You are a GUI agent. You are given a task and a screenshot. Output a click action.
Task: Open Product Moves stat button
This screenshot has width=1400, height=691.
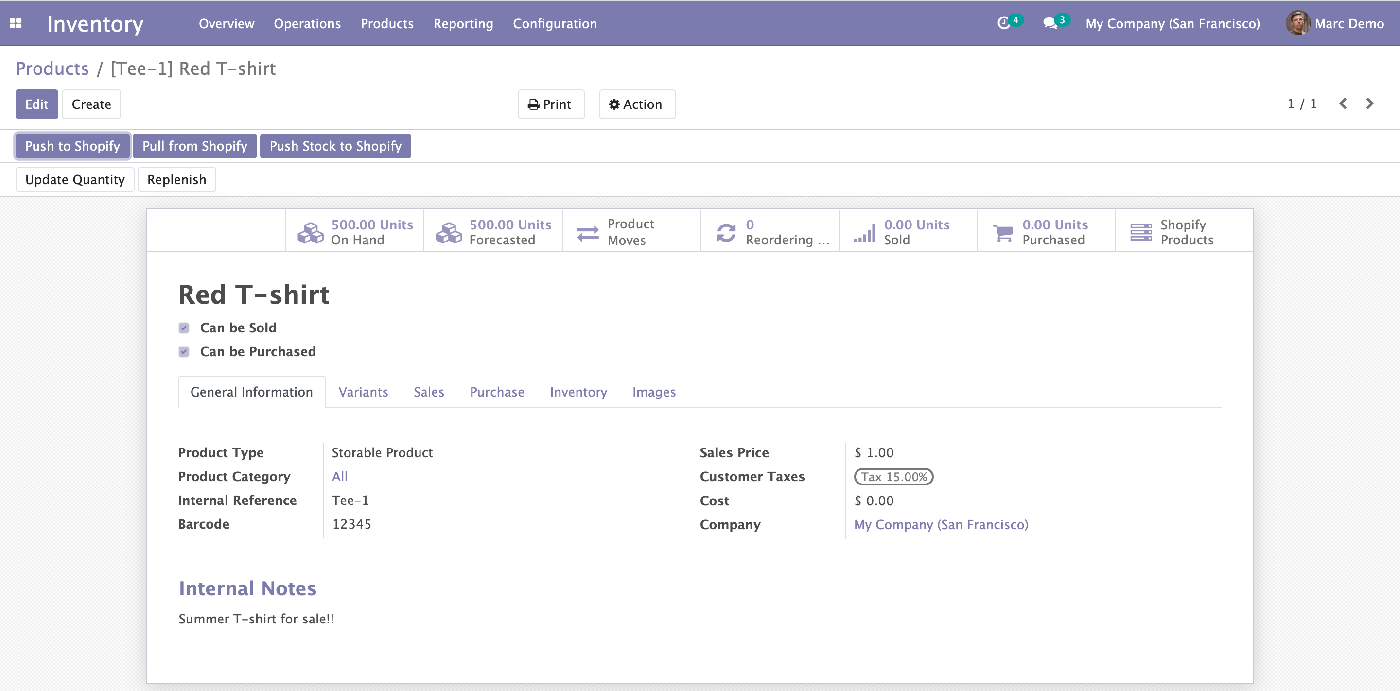pos(632,232)
